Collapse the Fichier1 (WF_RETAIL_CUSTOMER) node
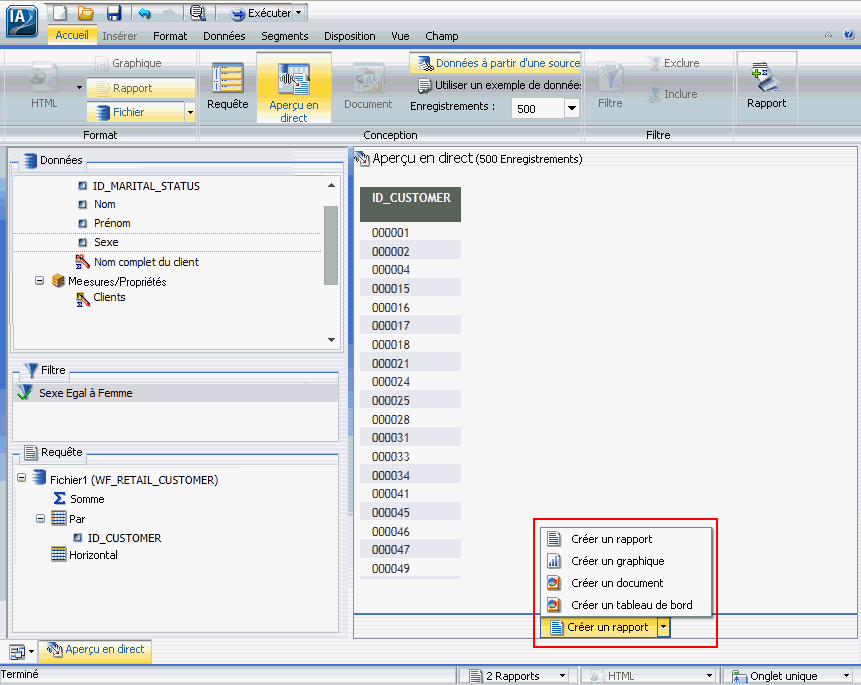Screen dimensions: 861x685 (x=22, y=477)
